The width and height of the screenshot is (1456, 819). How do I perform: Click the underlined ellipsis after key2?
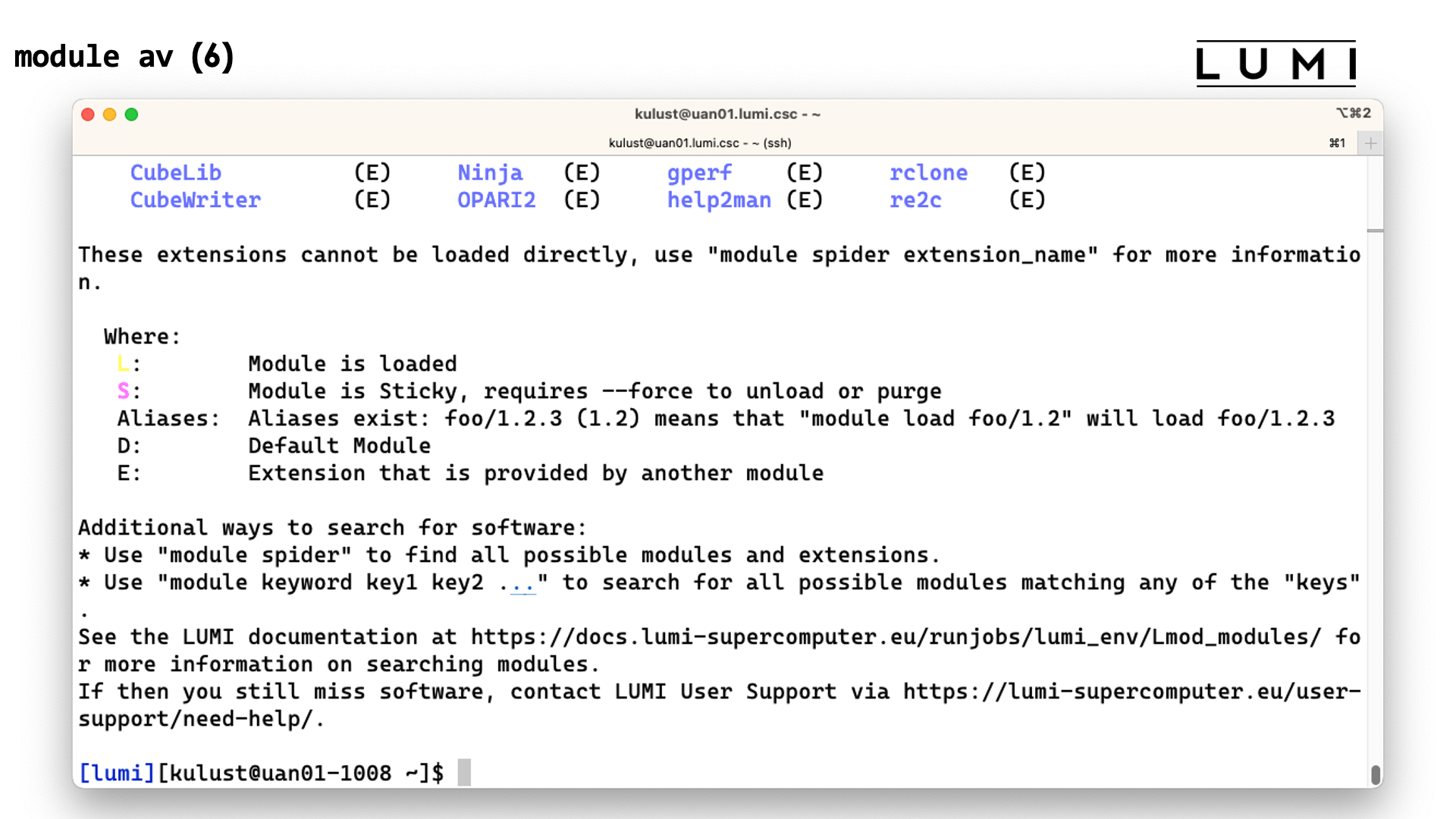coord(522,583)
